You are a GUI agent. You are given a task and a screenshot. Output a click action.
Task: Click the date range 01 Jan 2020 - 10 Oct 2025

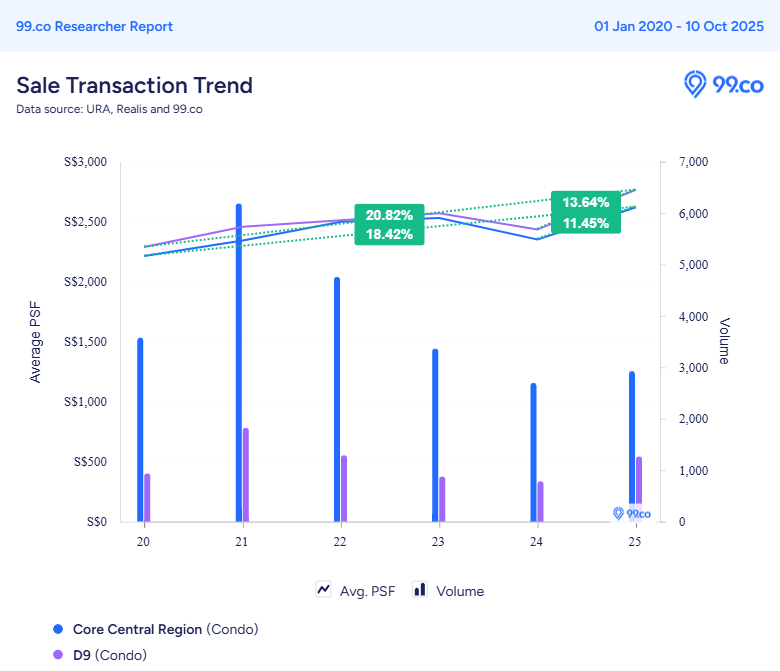(679, 26)
